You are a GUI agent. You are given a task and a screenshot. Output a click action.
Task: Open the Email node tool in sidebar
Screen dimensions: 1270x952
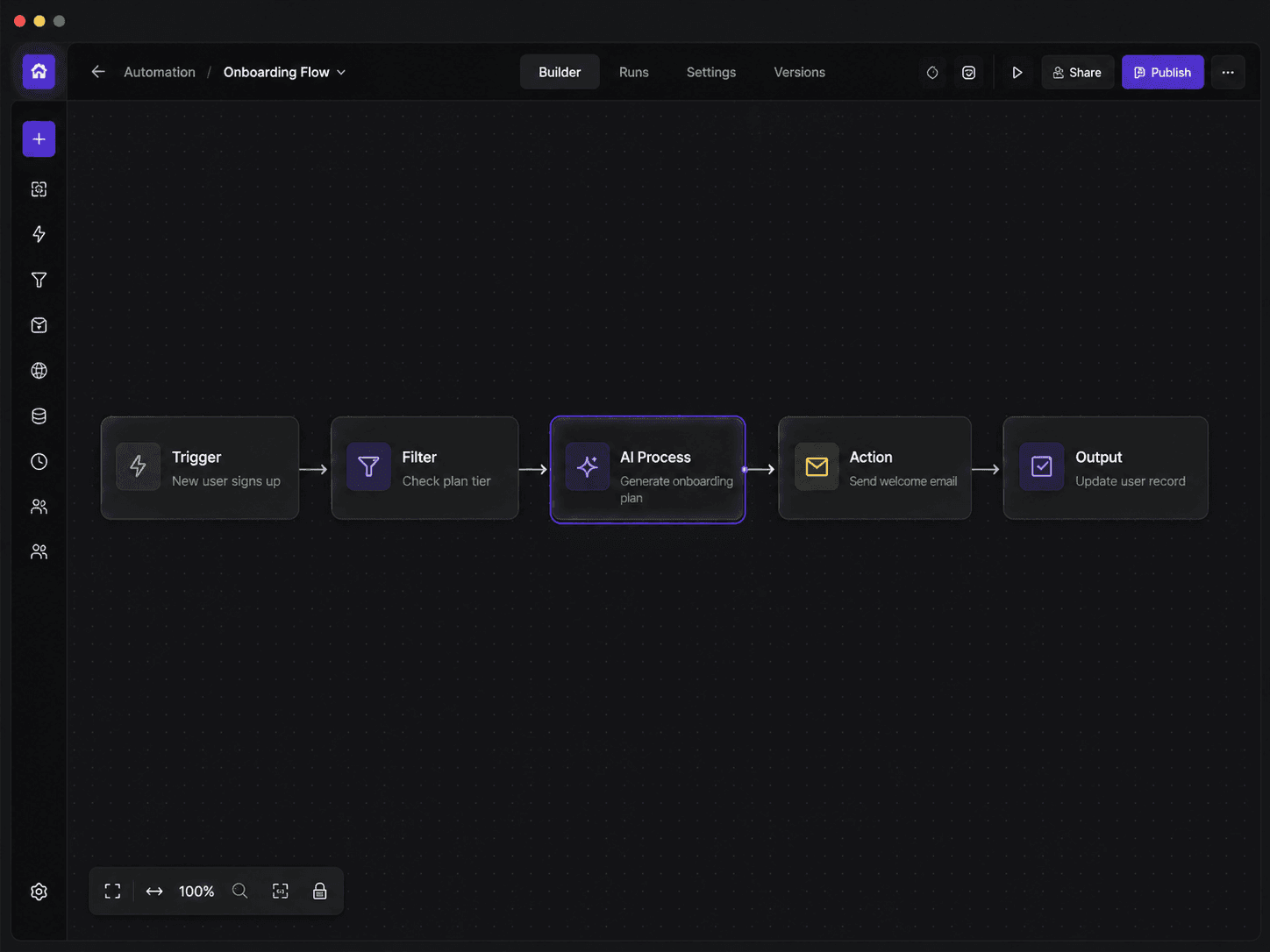pos(39,325)
